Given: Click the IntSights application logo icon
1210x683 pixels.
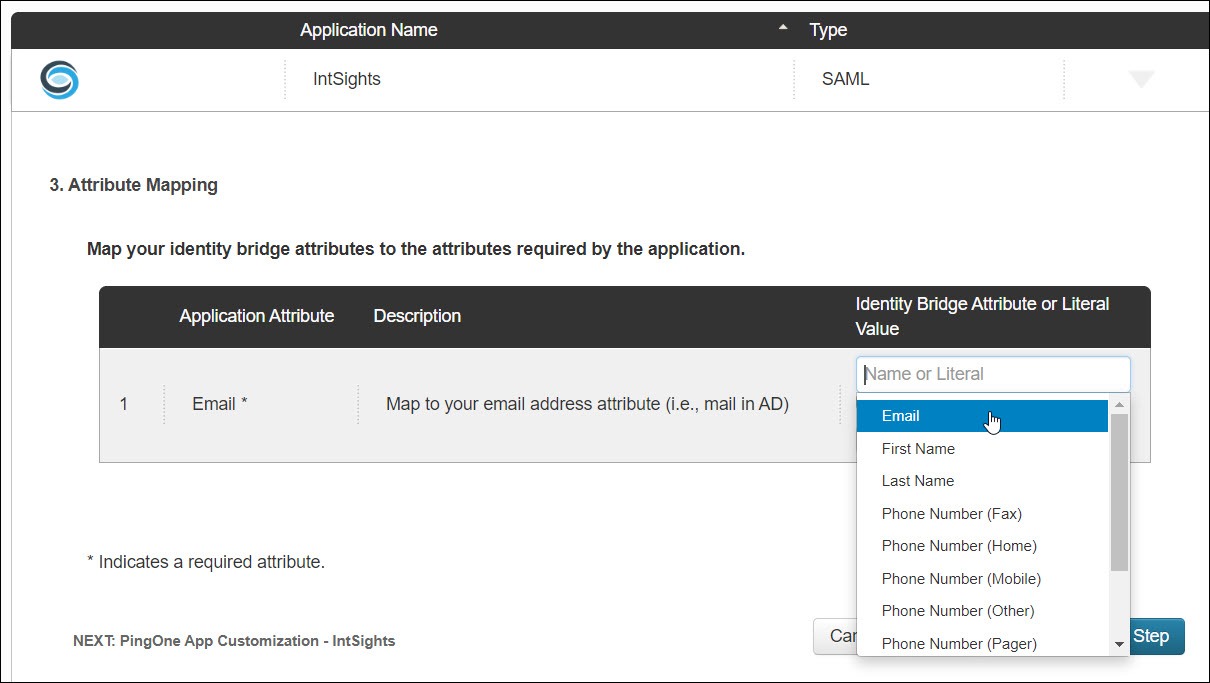Looking at the screenshot, I should pos(59,80).
